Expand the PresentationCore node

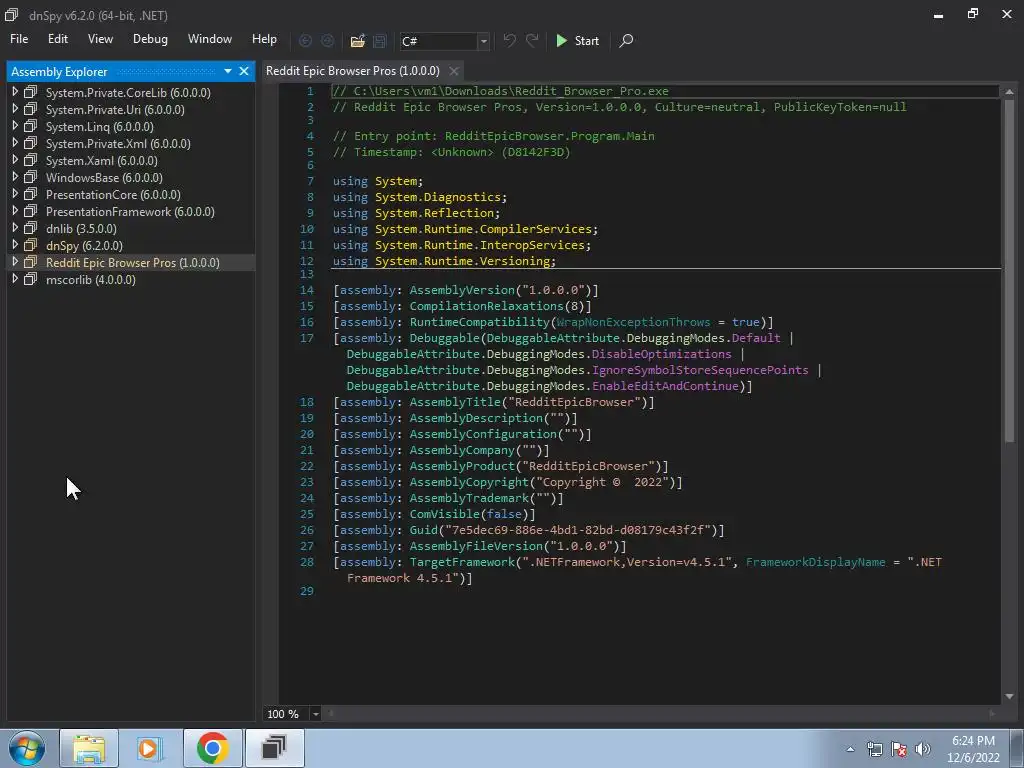tap(15, 194)
